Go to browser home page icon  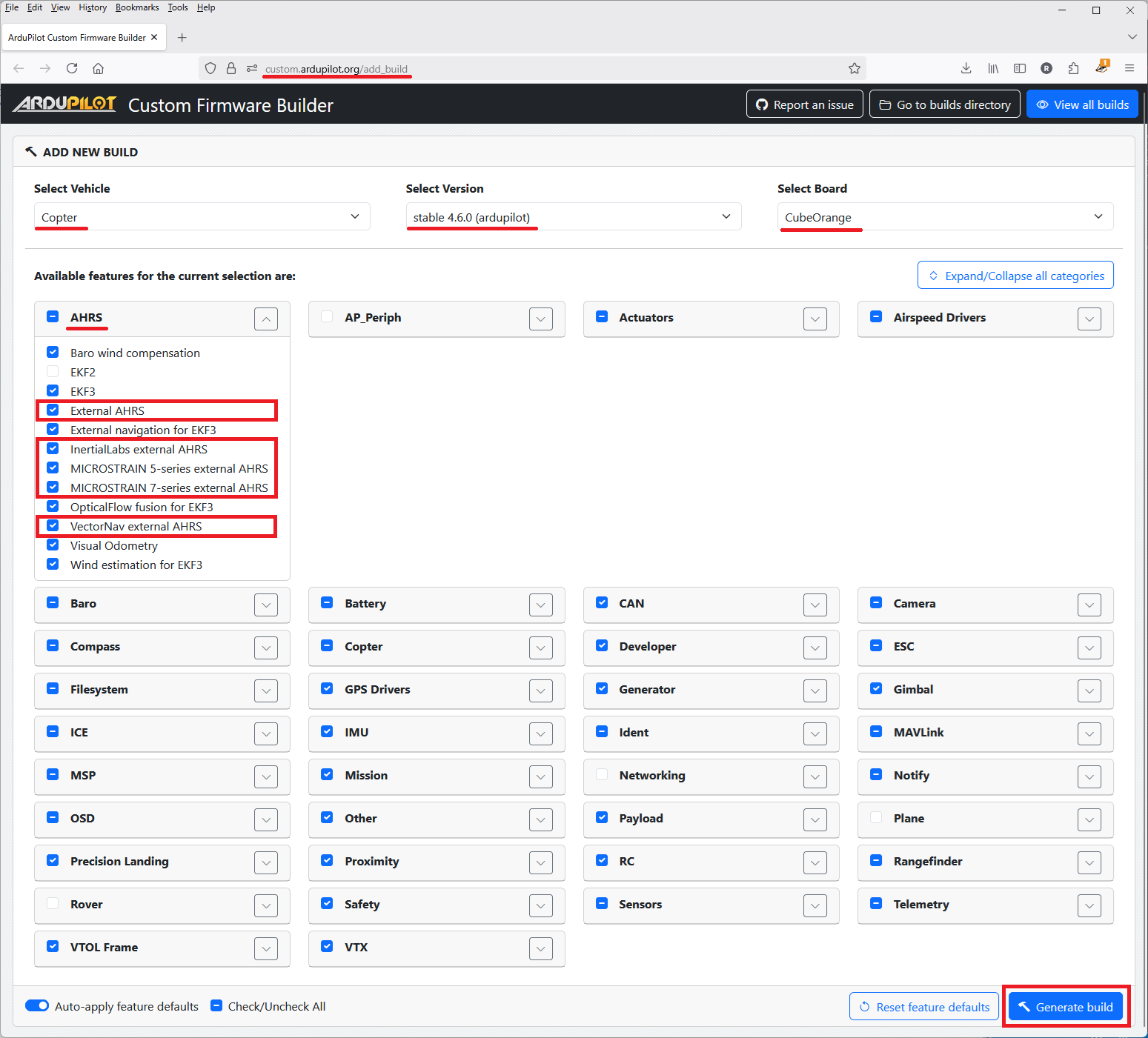pos(98,68)
